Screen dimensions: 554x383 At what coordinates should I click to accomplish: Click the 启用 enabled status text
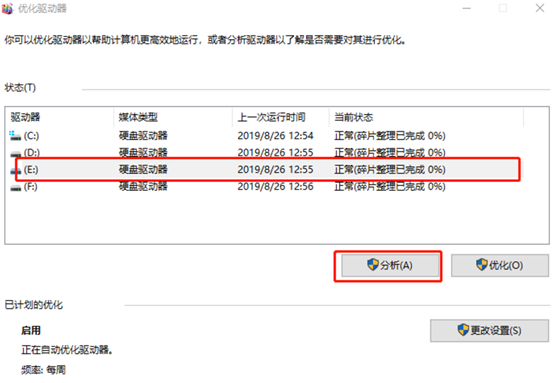pyautogui.click(x=31, y=331)
